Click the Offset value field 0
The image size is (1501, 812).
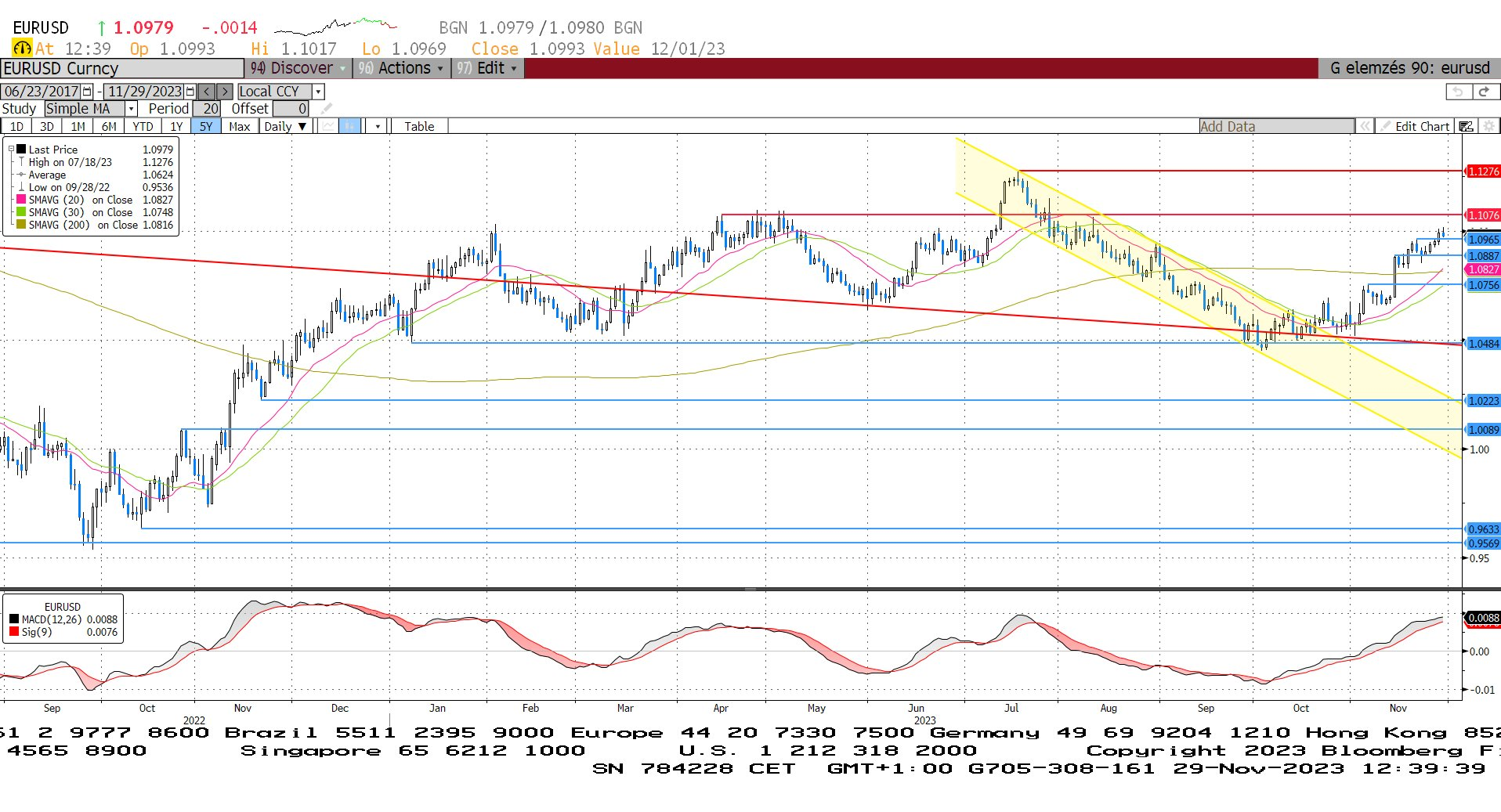tap(291, 109)
